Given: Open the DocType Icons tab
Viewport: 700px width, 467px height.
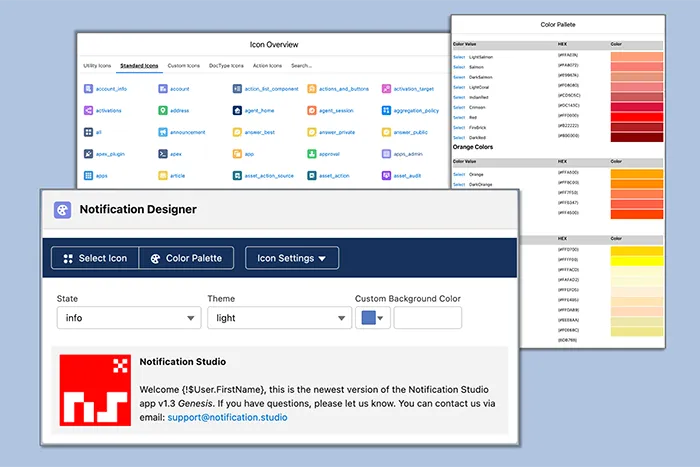Looking at the screenshot, I should pyautogui.click(x=226, y=66).
